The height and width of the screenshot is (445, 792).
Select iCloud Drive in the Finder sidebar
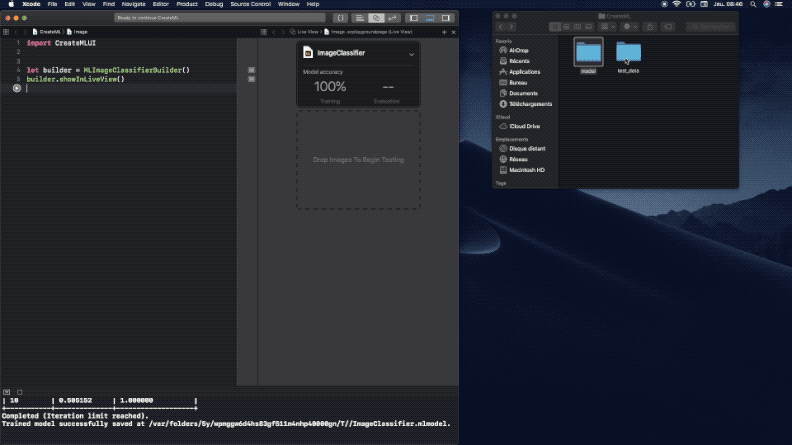click(x=524, y=126)
